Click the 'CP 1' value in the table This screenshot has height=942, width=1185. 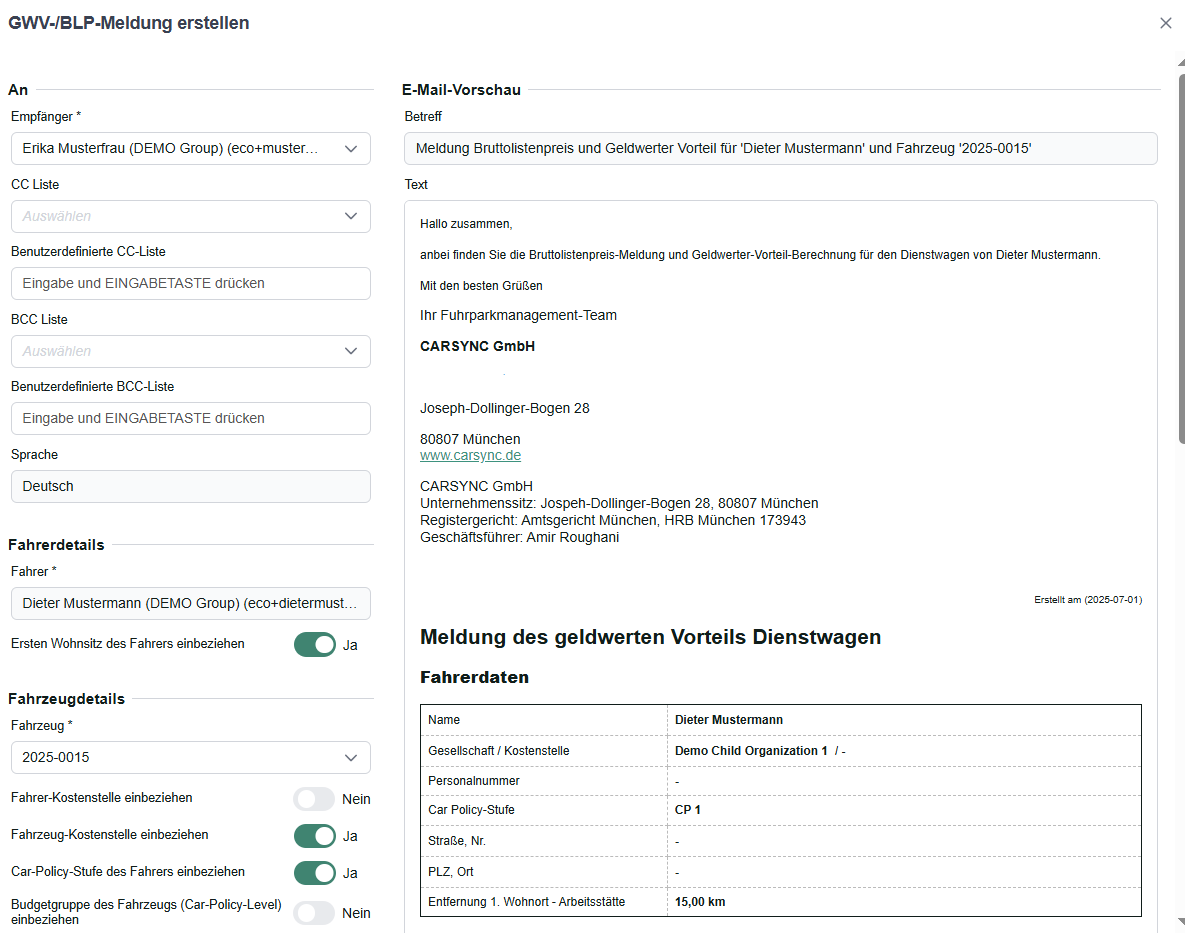coord(688,810)
